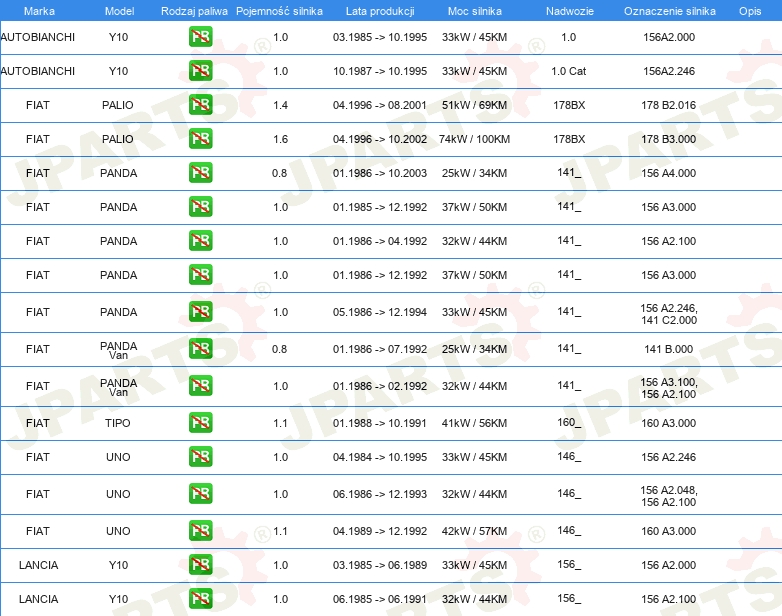Select engine code 178 B3.000
Screen dimensions: 782x616
(x=668, y=139)
